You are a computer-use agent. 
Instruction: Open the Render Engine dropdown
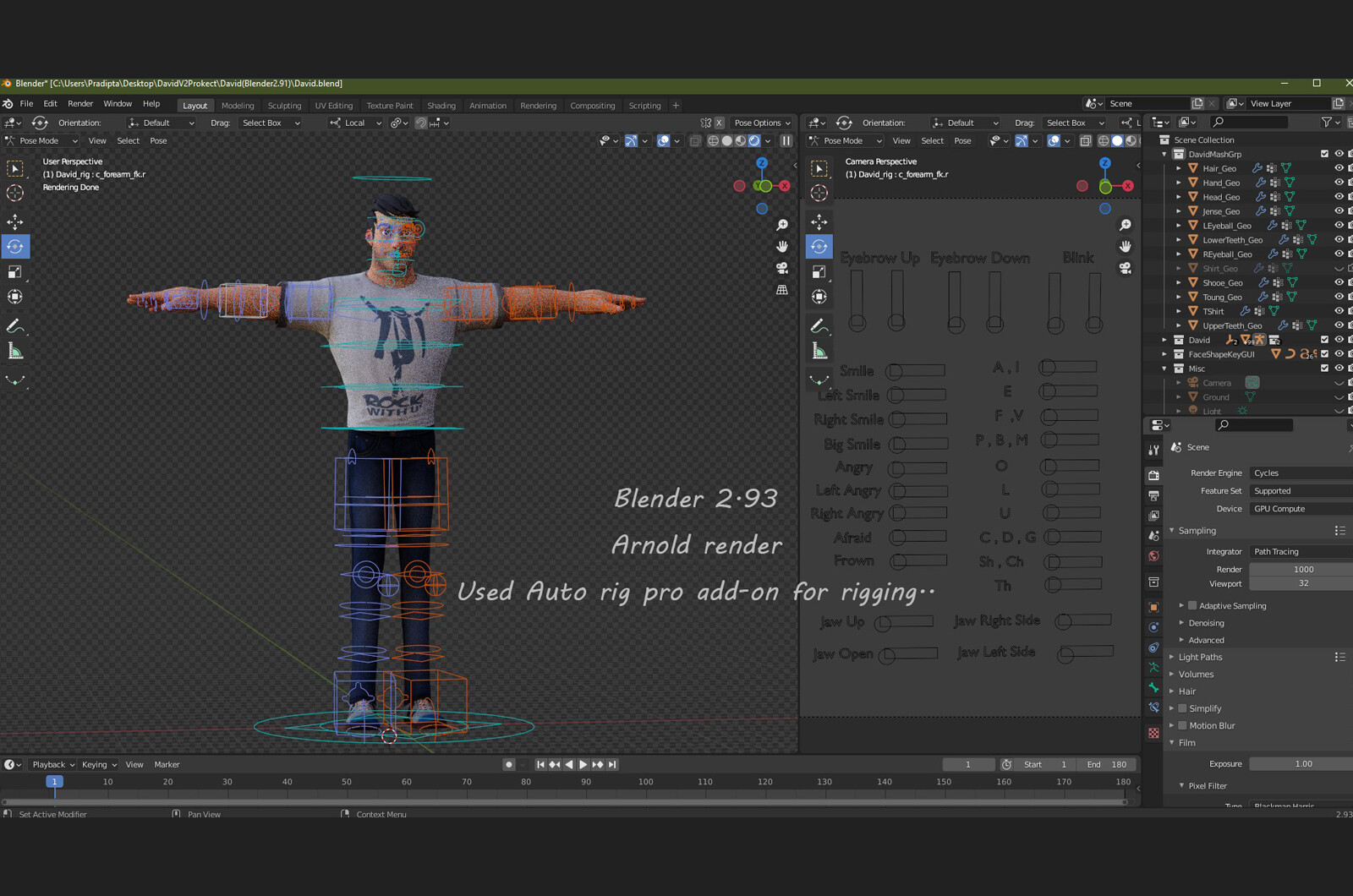point(1300,473)
